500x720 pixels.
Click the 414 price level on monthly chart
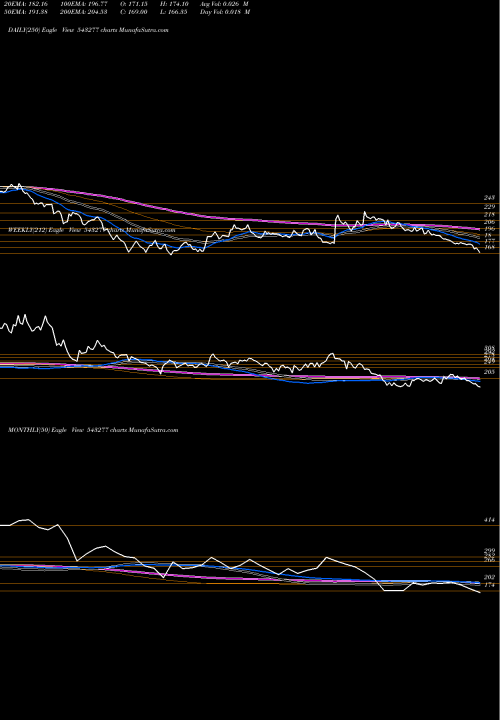pos(489,520)
